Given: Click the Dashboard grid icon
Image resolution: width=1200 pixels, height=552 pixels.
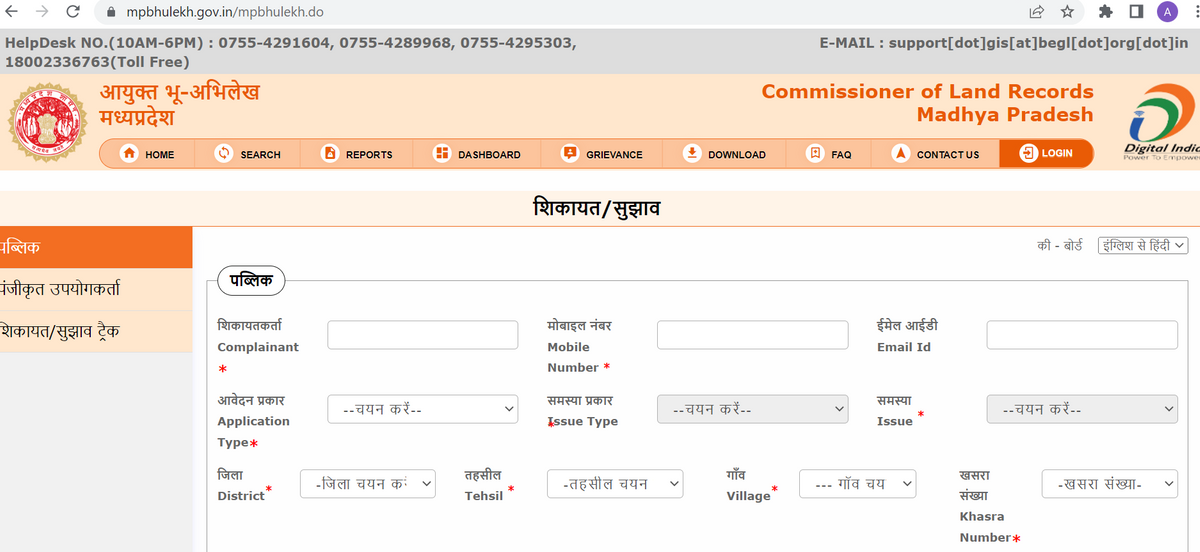Looking at the screenshot, I should coord(441,154).
